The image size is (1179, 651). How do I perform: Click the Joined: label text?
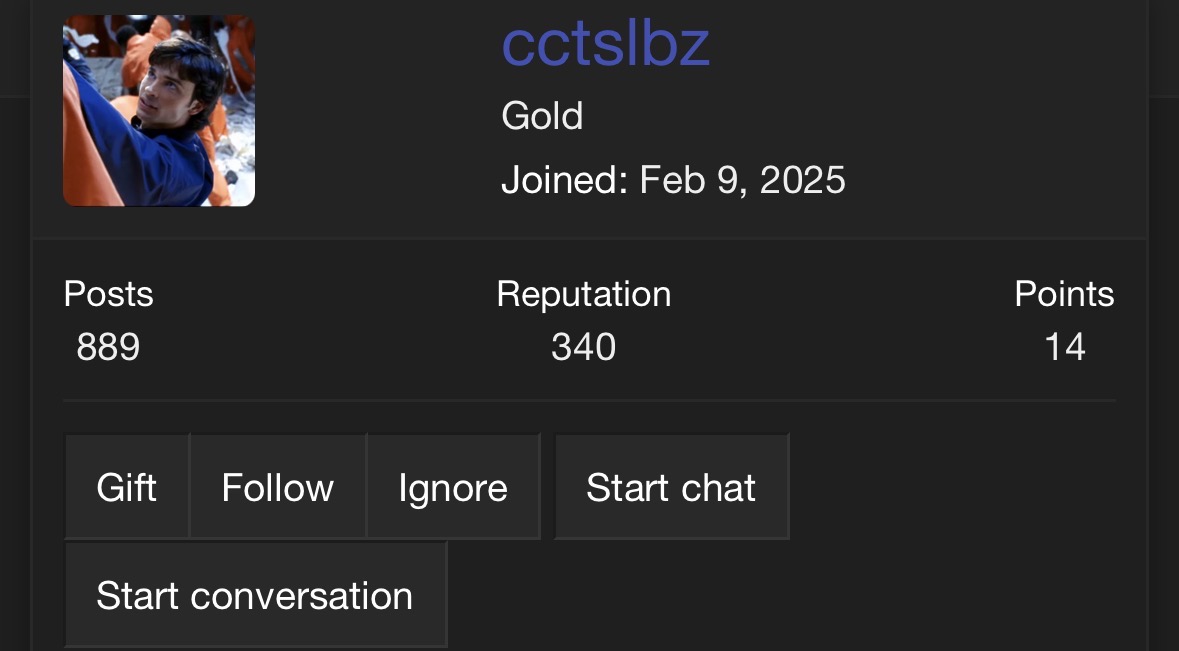tap(565, 180)
